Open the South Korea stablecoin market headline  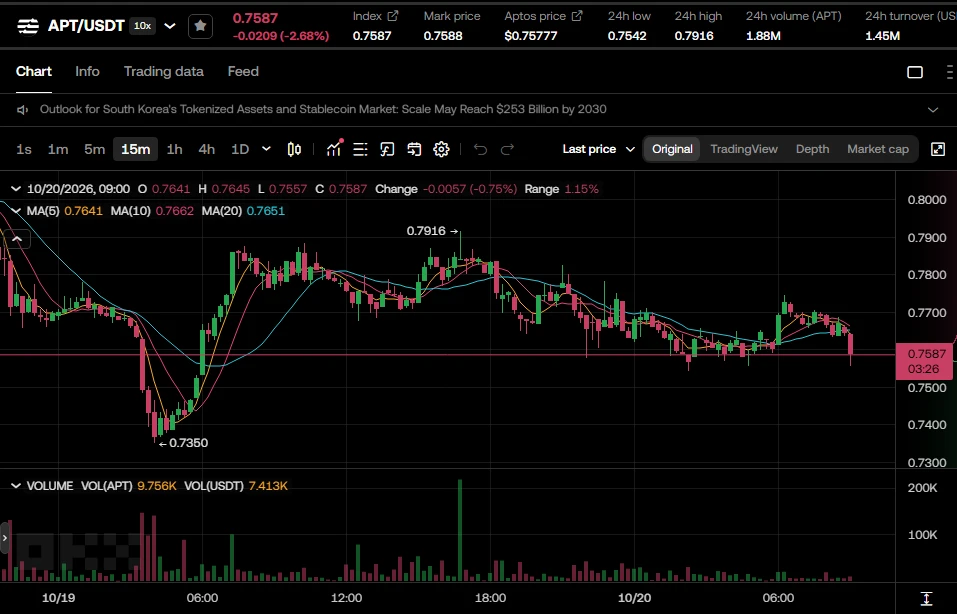(x=323, y=109)
